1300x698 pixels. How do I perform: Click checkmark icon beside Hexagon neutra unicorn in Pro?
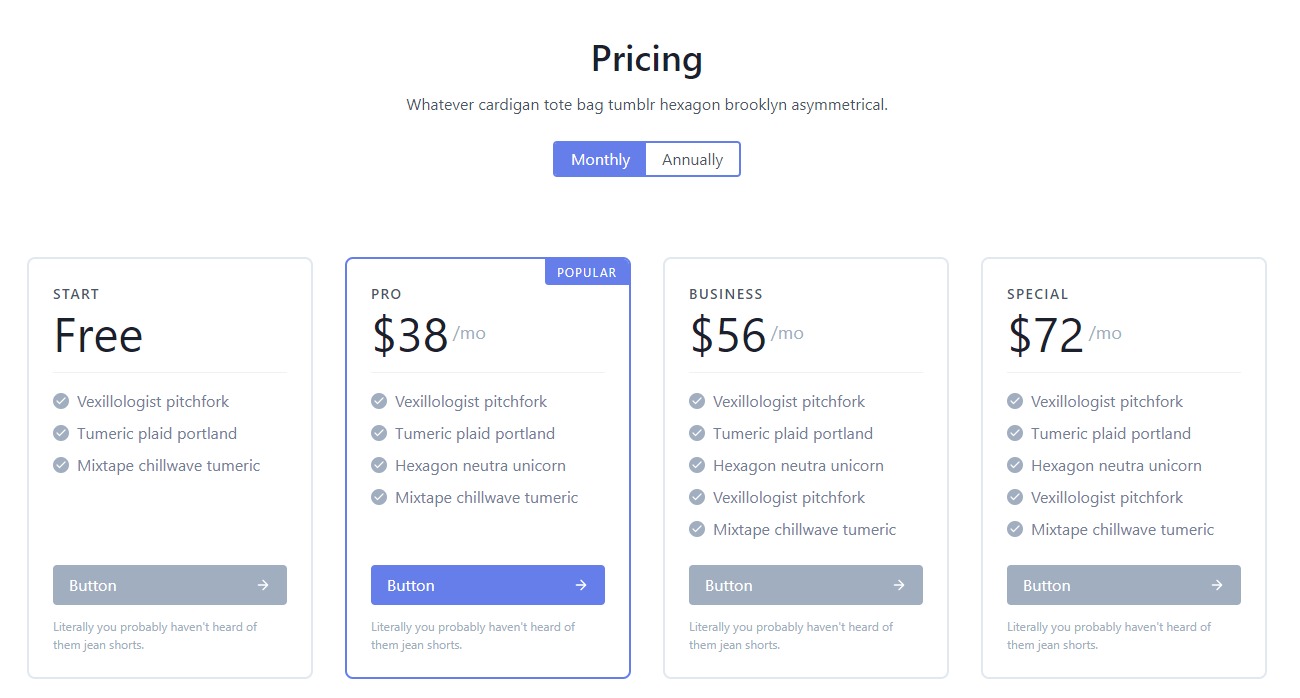tap(379, 465)
